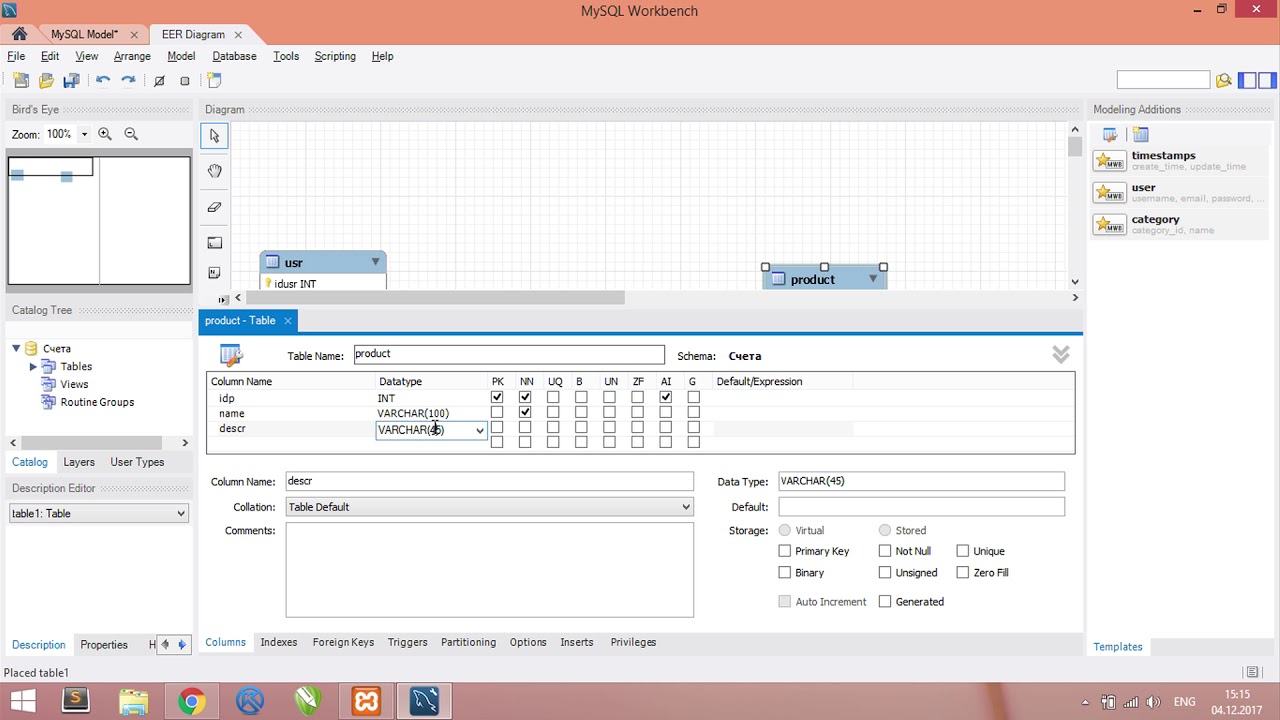Open XAMPP from the taskbar
1280x720 pixels.
(366, 701)
